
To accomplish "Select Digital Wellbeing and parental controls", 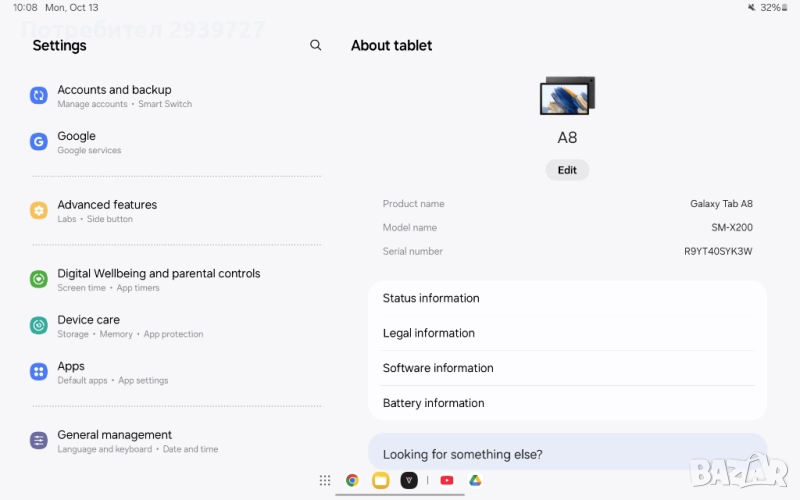I will [158, 279].
